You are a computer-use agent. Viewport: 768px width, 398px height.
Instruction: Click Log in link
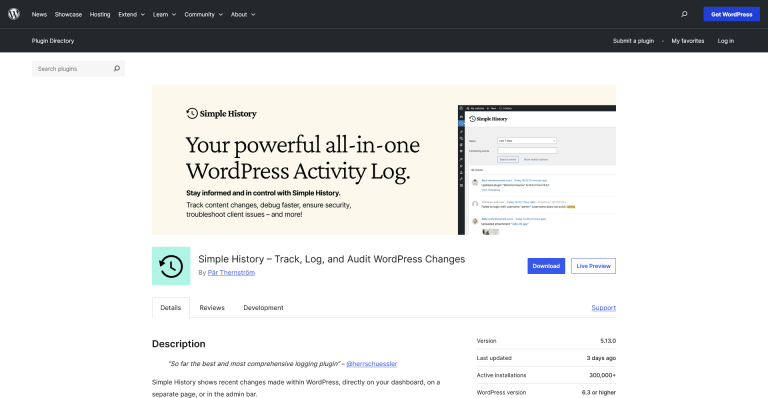point(725,41)
